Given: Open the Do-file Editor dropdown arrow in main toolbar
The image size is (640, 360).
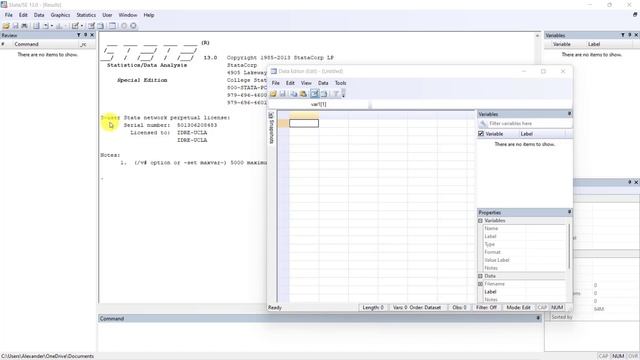Looking at the screenshot, I should tap(82, 26).
